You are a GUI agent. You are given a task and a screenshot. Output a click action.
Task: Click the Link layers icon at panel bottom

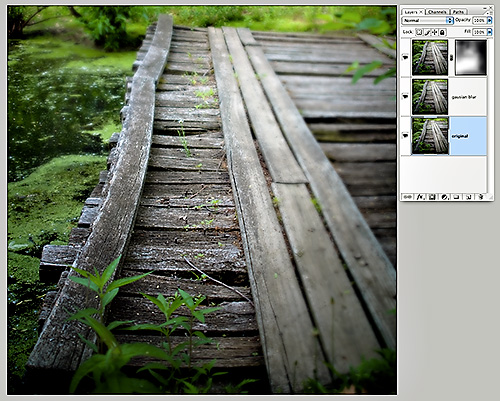(x=407, y=197)
